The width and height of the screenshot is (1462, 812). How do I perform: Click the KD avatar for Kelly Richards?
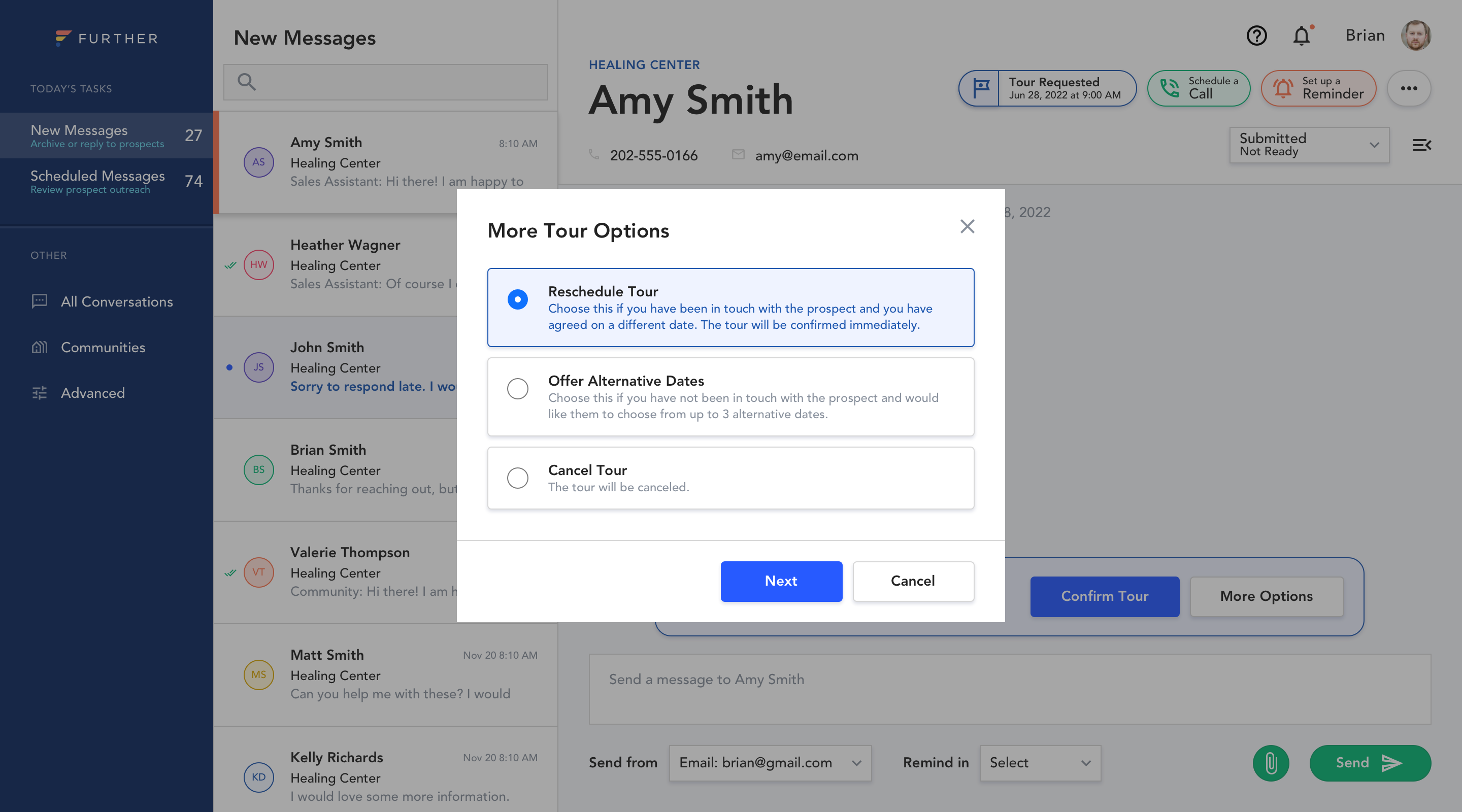259,777
